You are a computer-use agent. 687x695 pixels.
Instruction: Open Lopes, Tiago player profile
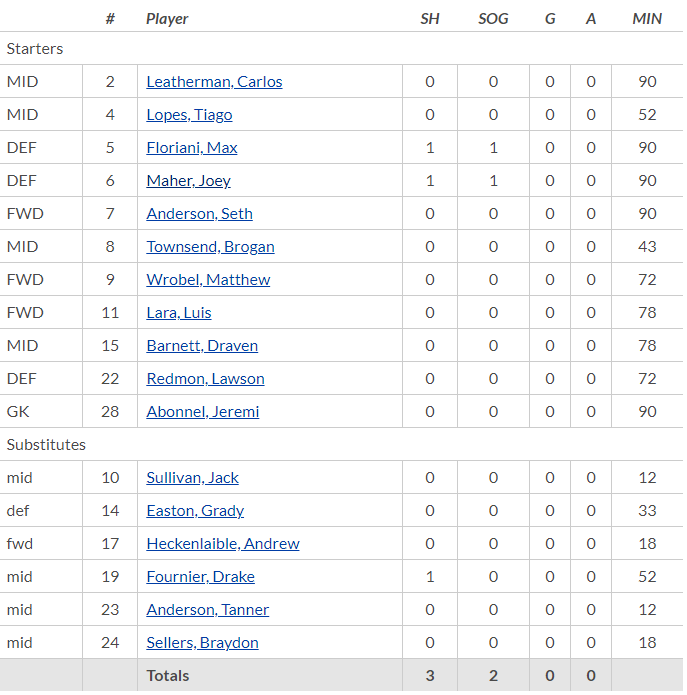pyautogui.click(x=189, y=115)
